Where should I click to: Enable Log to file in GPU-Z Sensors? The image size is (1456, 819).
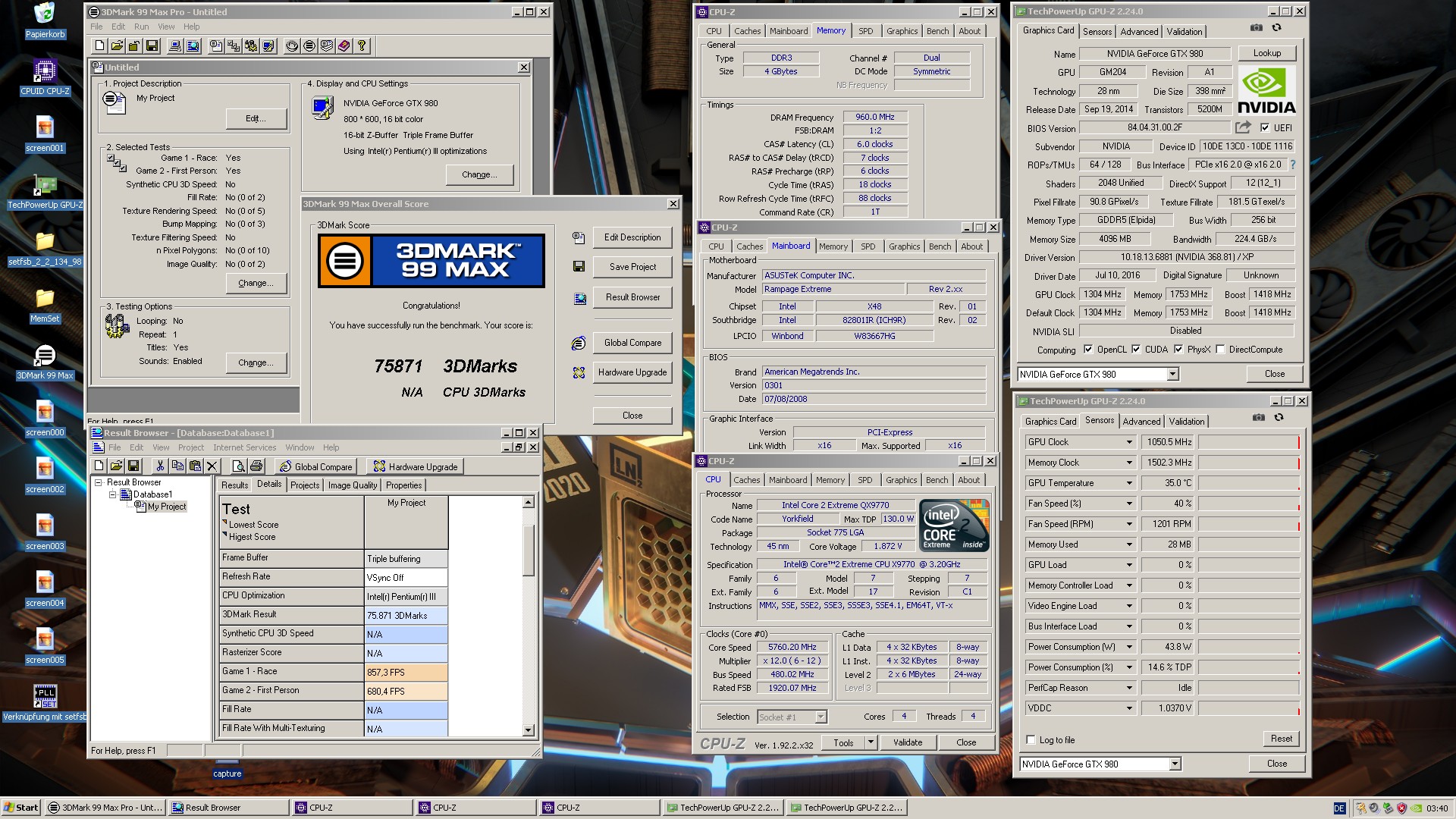click(1031, 740)
